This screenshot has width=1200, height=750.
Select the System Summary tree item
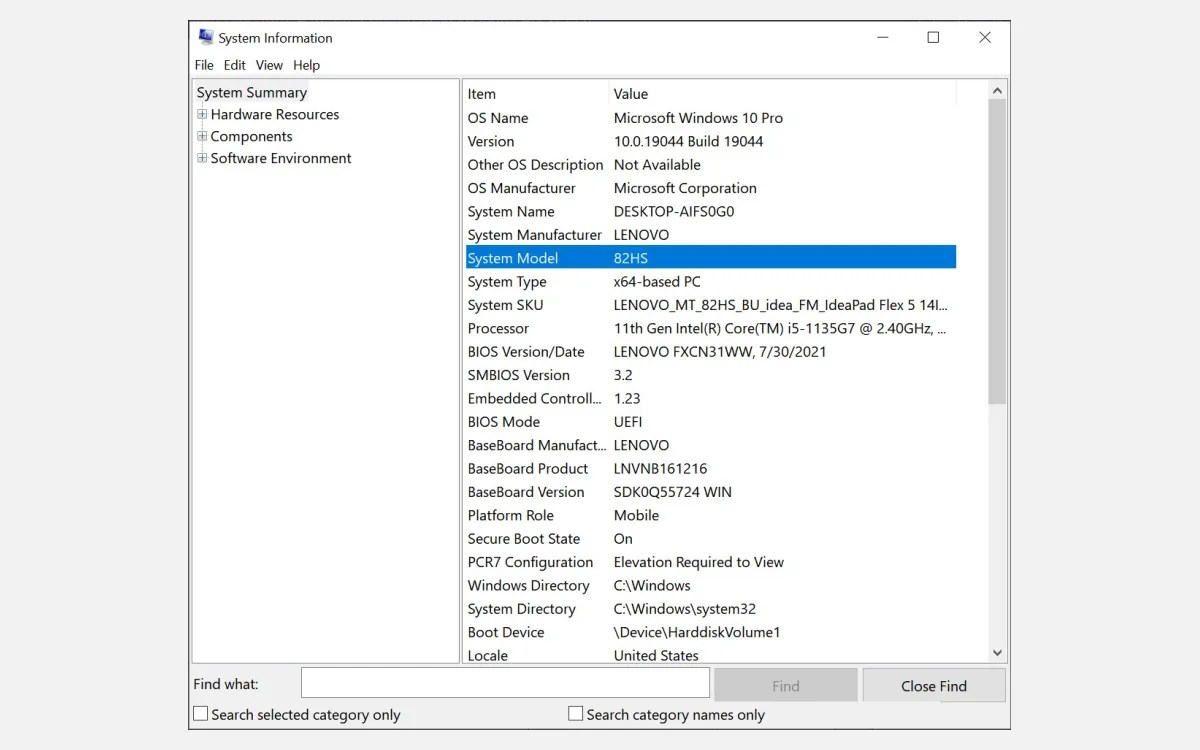(x=251, y=92)
